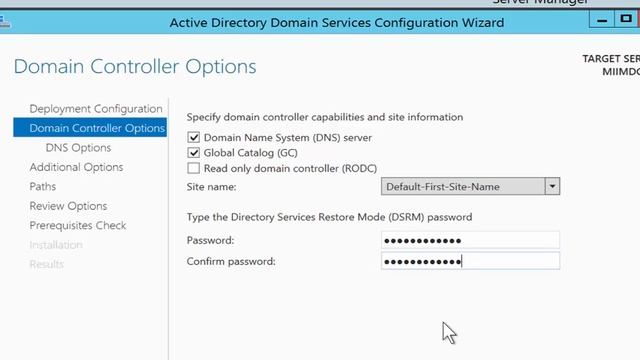The width and height of the screenshot is (640, 360).
Task: Click the greyed Installation step
Action: coord(56,245)
